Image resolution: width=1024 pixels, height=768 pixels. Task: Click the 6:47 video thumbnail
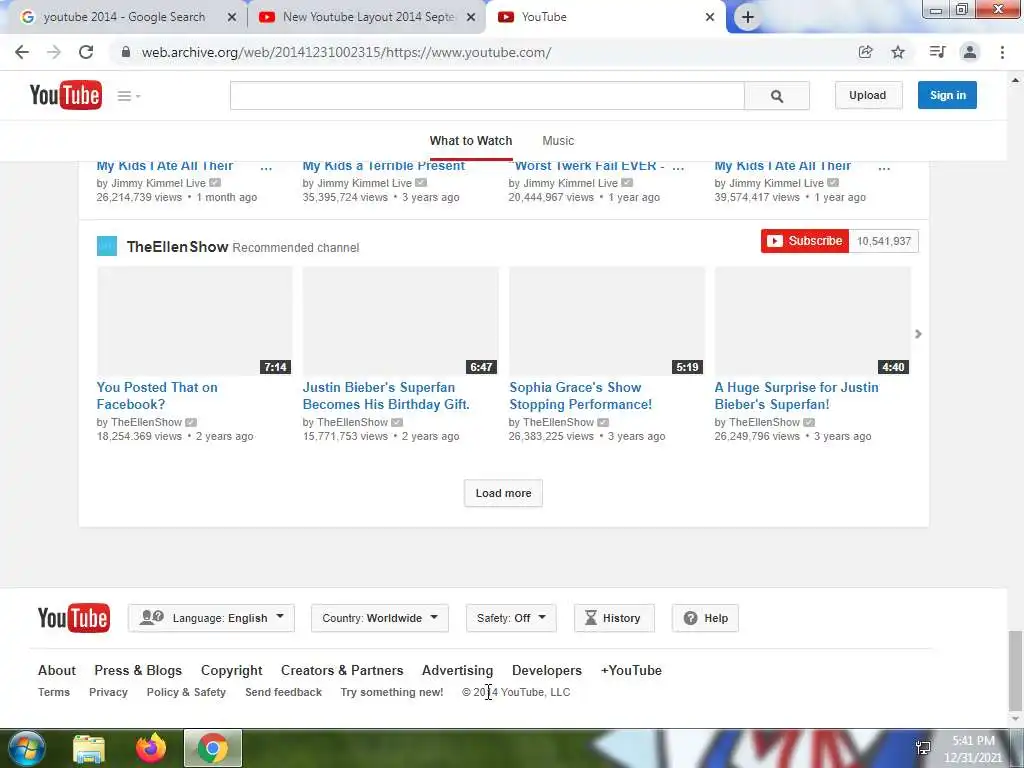pos(400,321)
